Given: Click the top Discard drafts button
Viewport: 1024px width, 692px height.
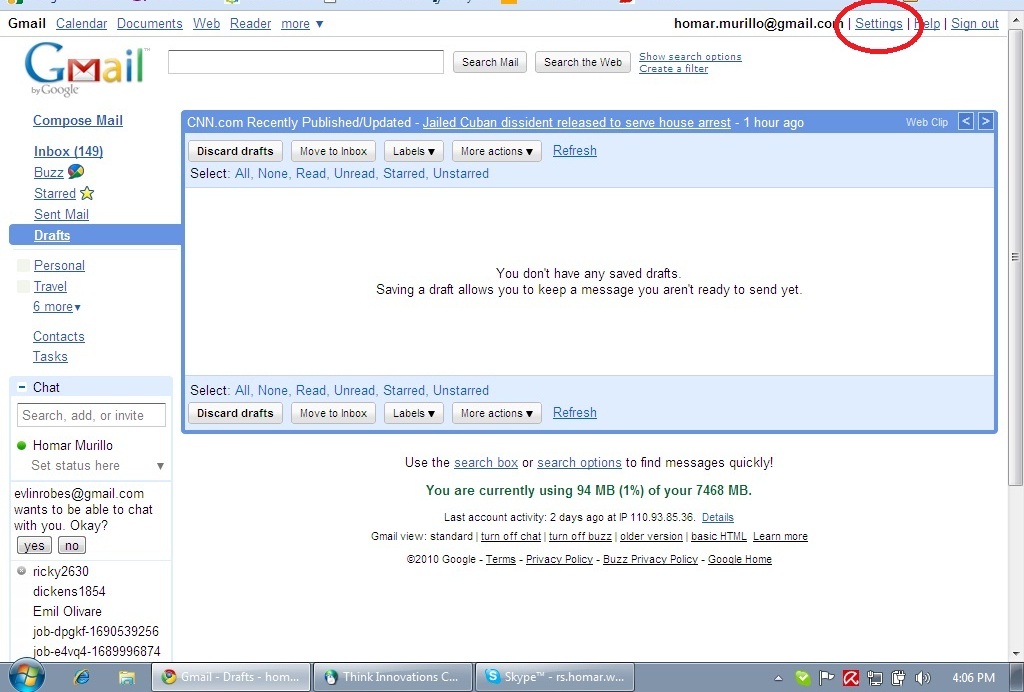Looking at the screenshot, I should (x=235, y=151).
